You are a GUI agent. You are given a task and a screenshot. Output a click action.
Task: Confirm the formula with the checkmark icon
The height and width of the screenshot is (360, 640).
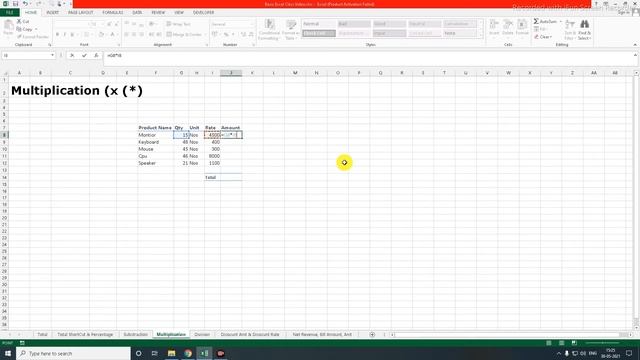[84, 56]
